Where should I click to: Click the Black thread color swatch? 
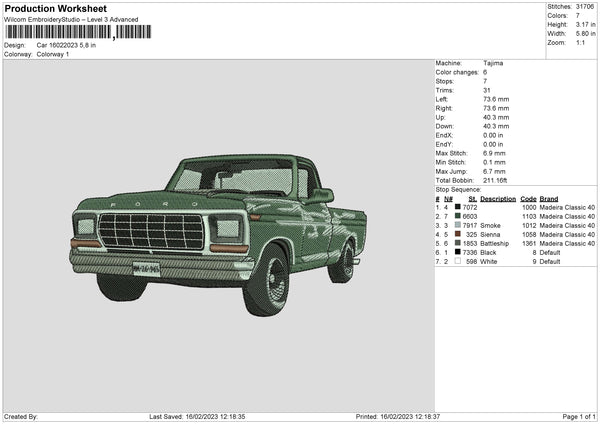tap(458, 252)
